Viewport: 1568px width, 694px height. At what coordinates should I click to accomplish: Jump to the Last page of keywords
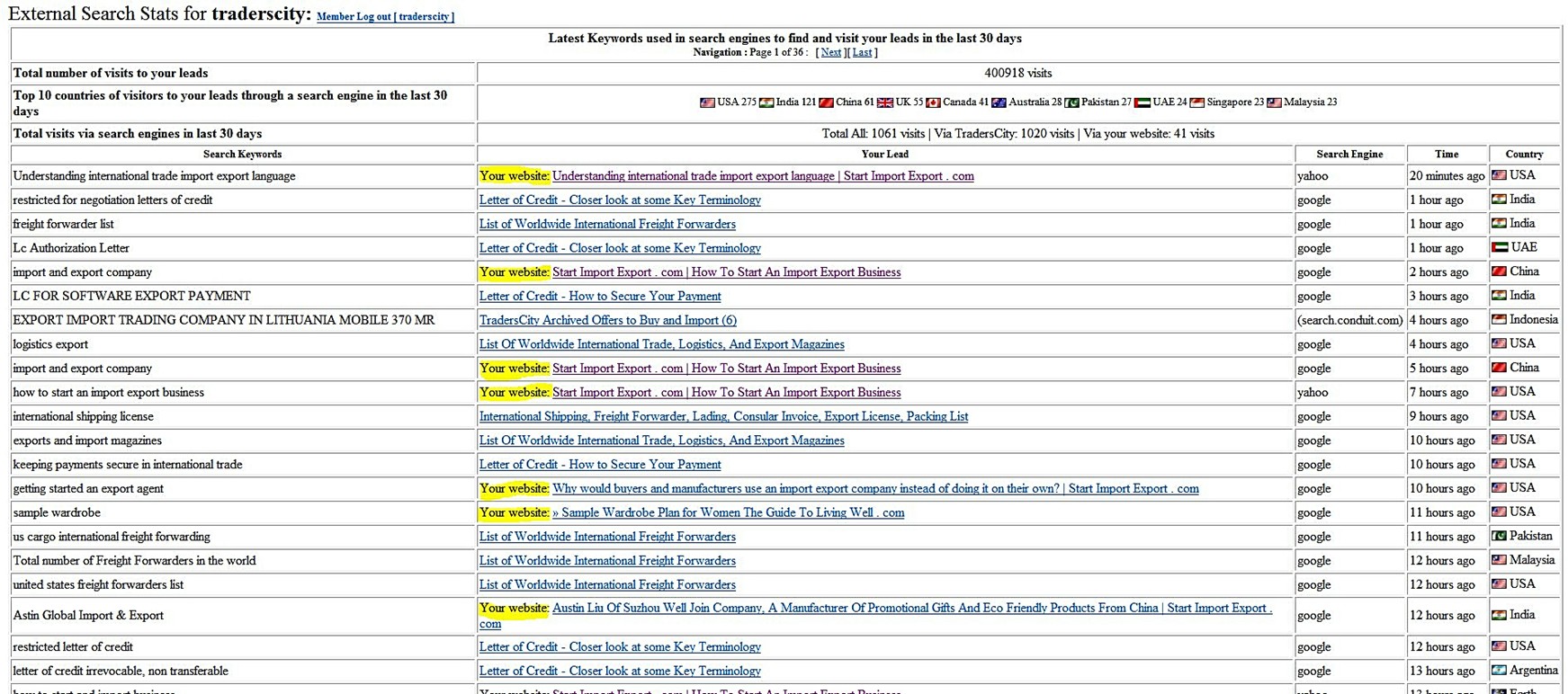(x=862, y=52)
